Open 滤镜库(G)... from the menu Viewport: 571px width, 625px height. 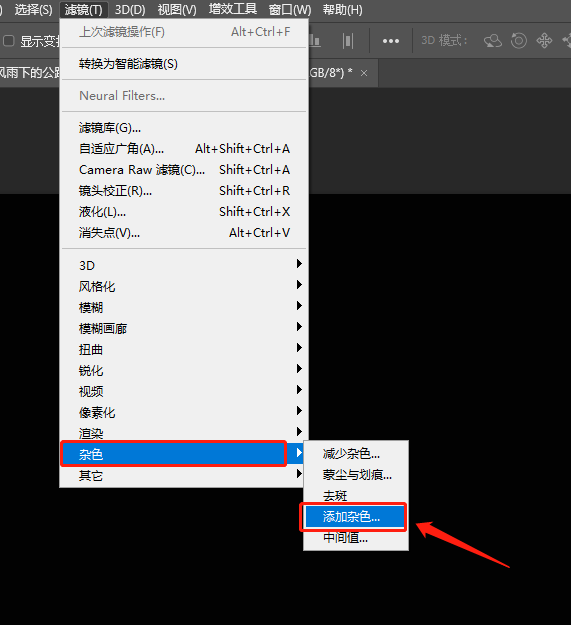184,128
